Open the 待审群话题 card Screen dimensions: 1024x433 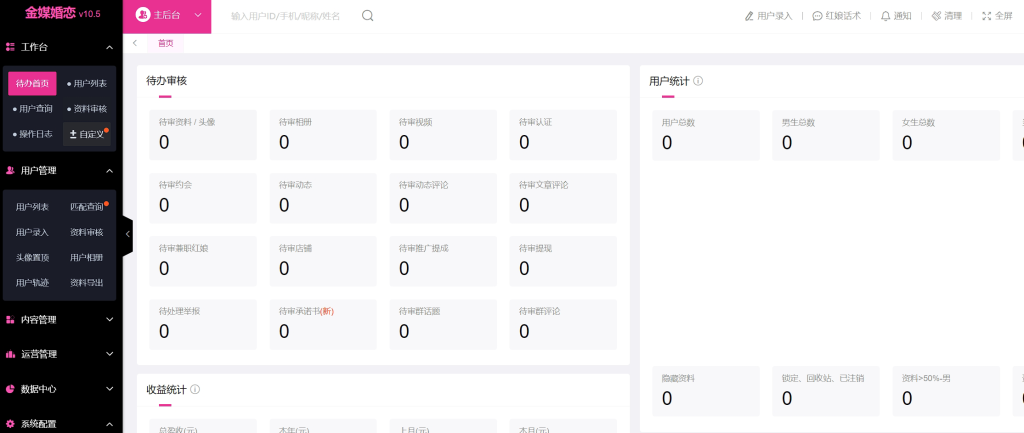tap(443, 325)
